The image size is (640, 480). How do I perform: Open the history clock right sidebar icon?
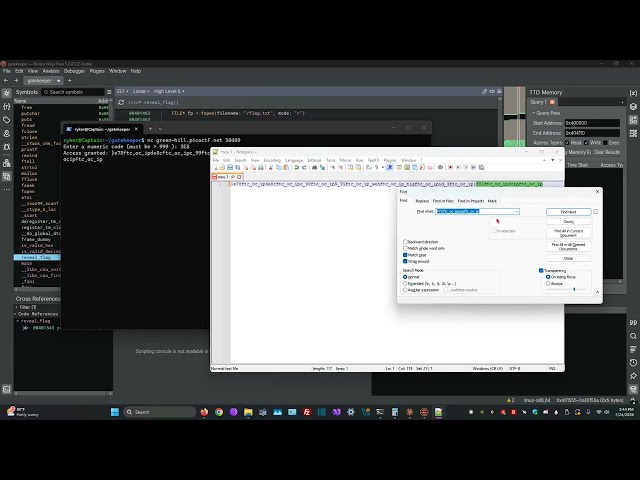633,362
